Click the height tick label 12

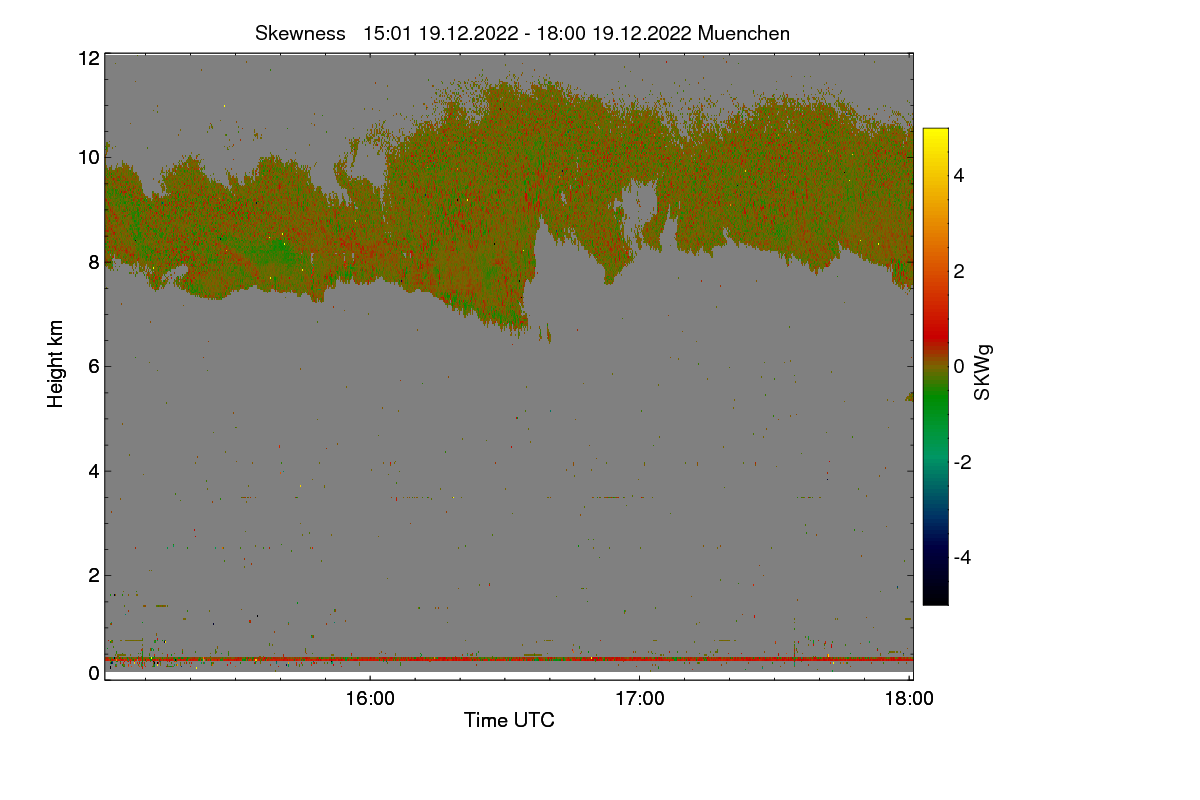88,58
